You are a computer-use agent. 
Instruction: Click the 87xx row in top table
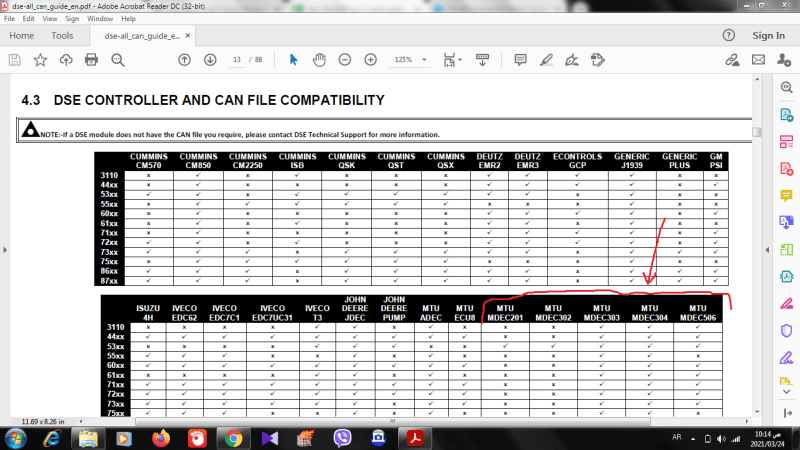tap(411, 281)
